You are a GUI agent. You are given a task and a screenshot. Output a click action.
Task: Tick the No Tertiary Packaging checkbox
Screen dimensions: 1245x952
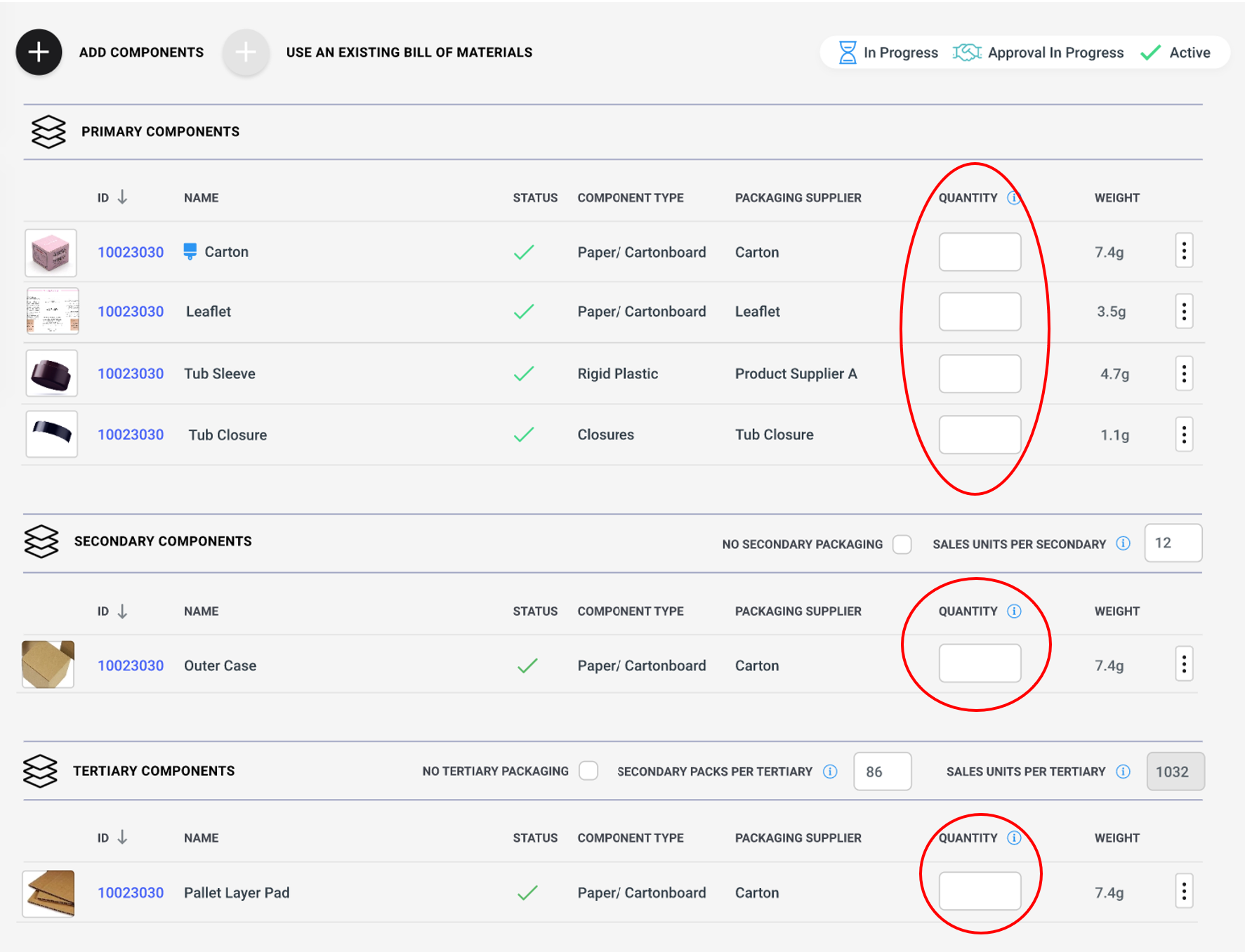pyautogui.click(x=588, y=771)
